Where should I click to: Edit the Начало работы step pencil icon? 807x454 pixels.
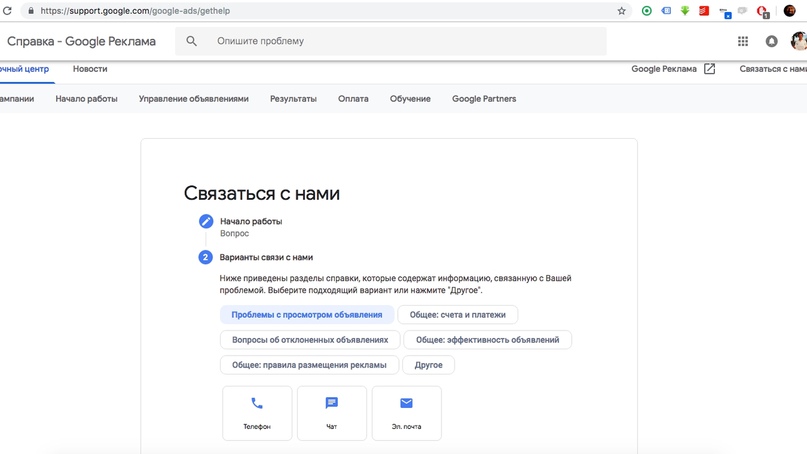[x=206, y=221]
